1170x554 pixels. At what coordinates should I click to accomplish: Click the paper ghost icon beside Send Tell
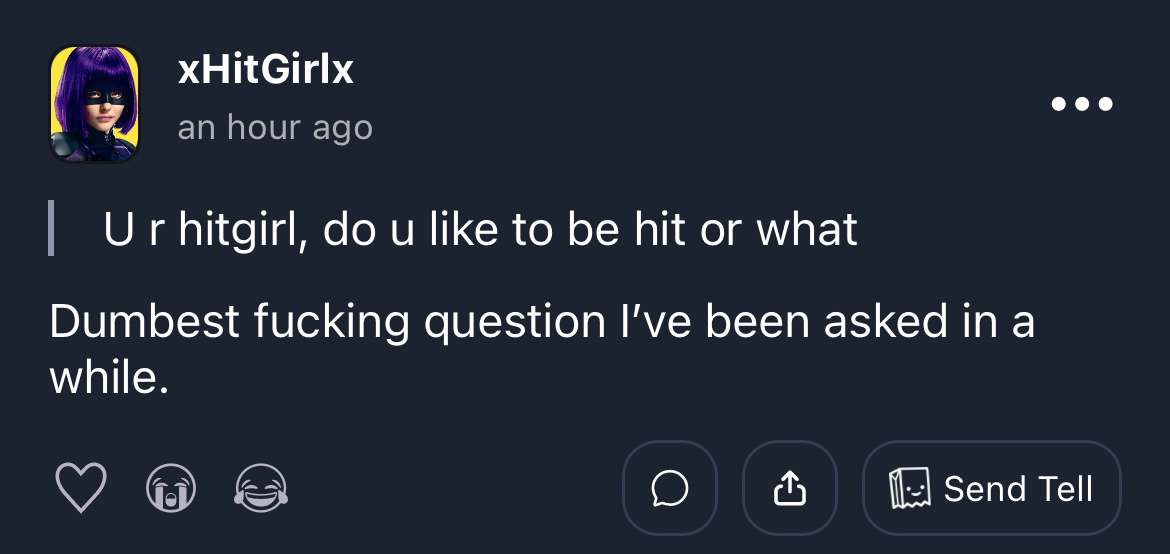point(910,488)
